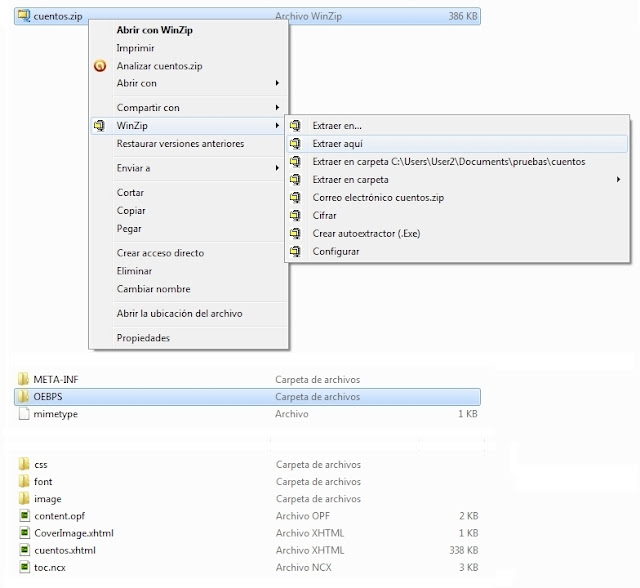Click the icon next to Extraer en...
Image resolution: width=640 pixels, height=588 pixels.
pos(295,126)
